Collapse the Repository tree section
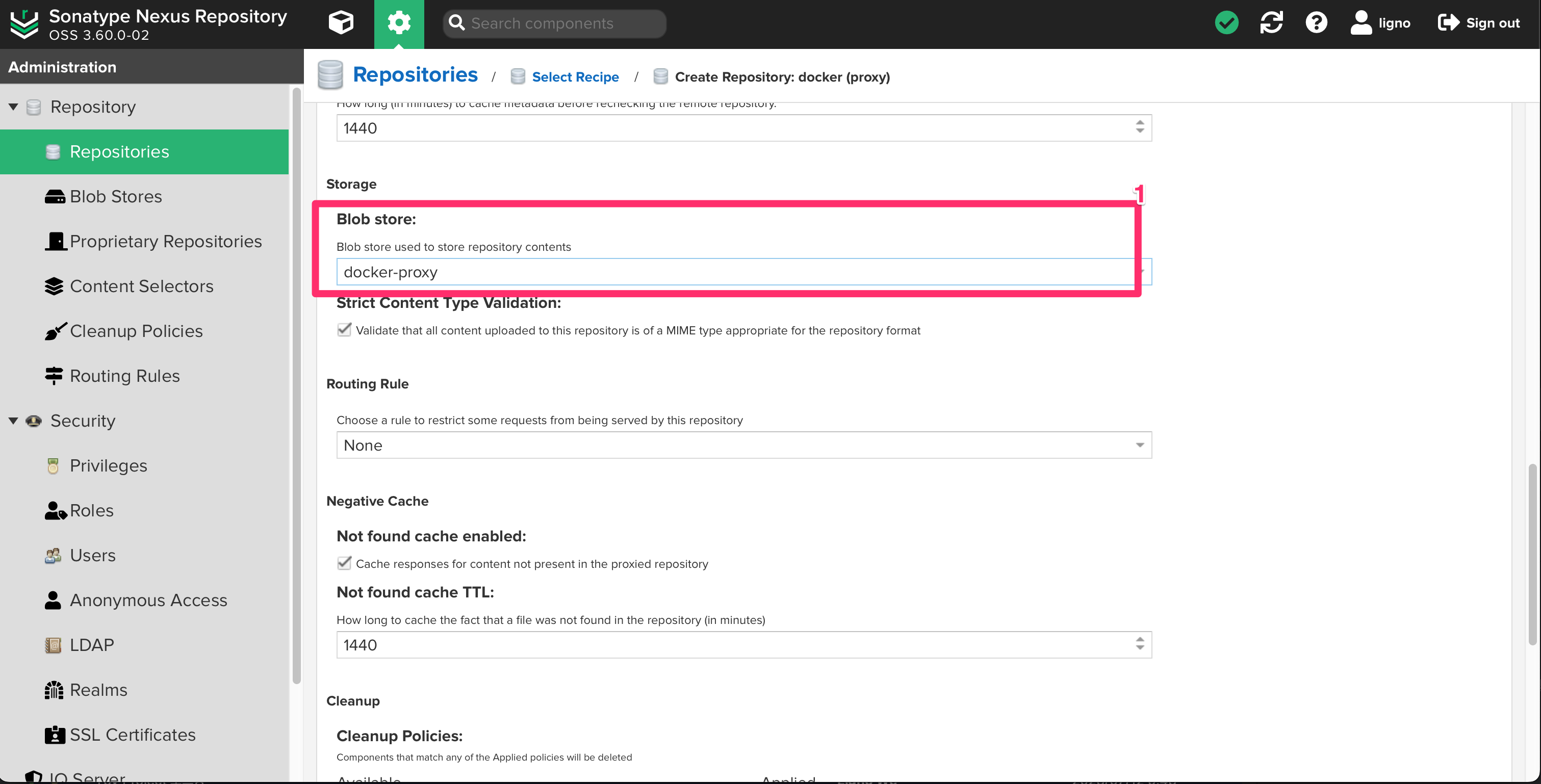 13,107
